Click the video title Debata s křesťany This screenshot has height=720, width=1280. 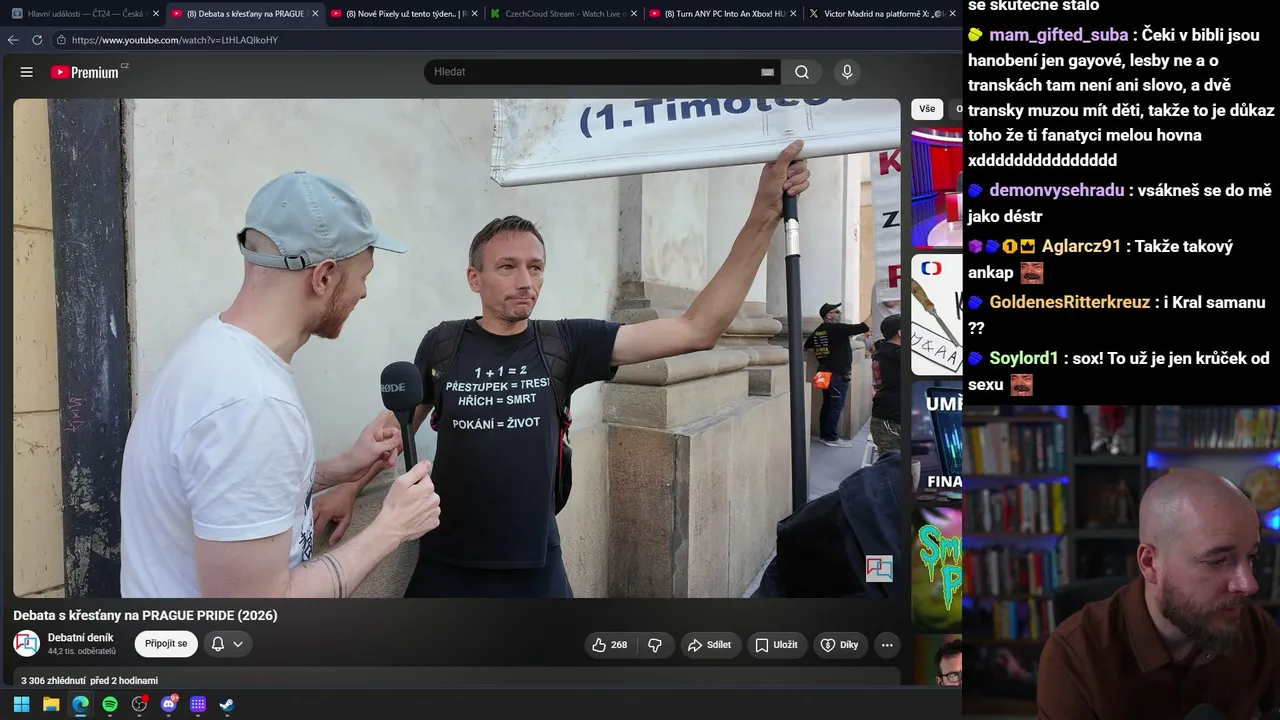click(145, 615)
